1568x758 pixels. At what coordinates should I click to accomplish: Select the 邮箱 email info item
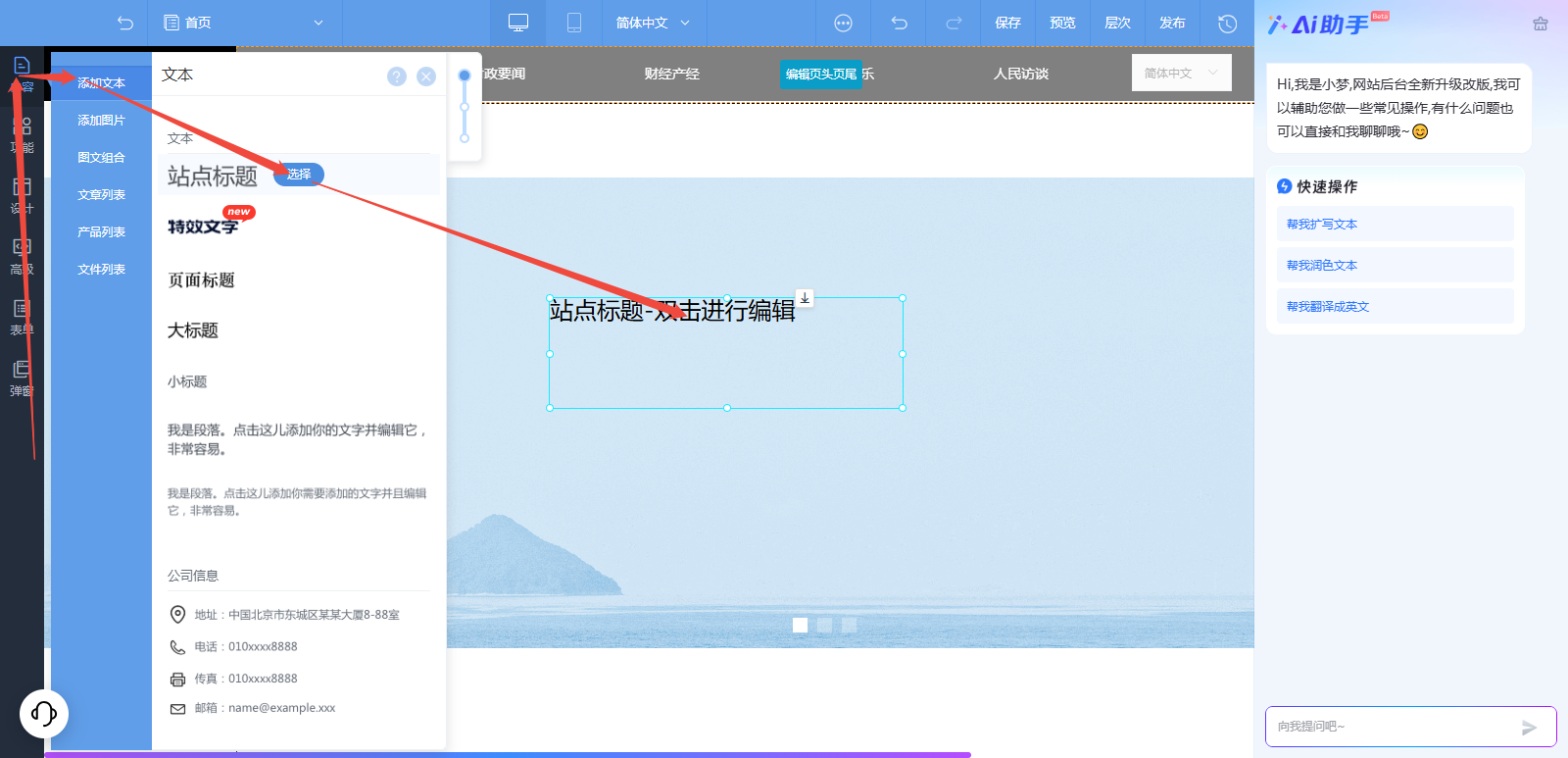(x=253, y=708)
